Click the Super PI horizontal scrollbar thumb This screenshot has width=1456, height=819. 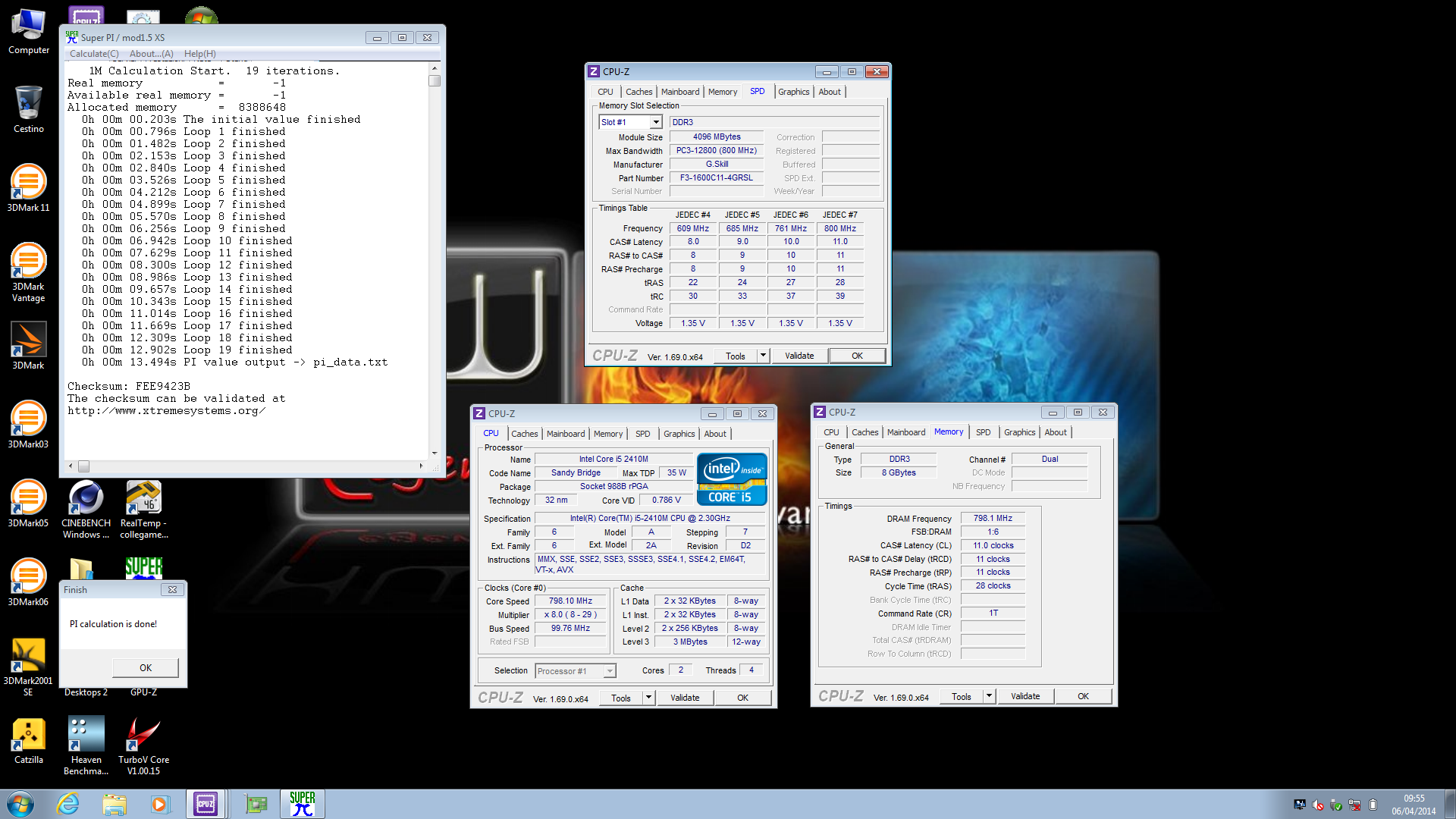pyautogui.click(x=83, y=466)
